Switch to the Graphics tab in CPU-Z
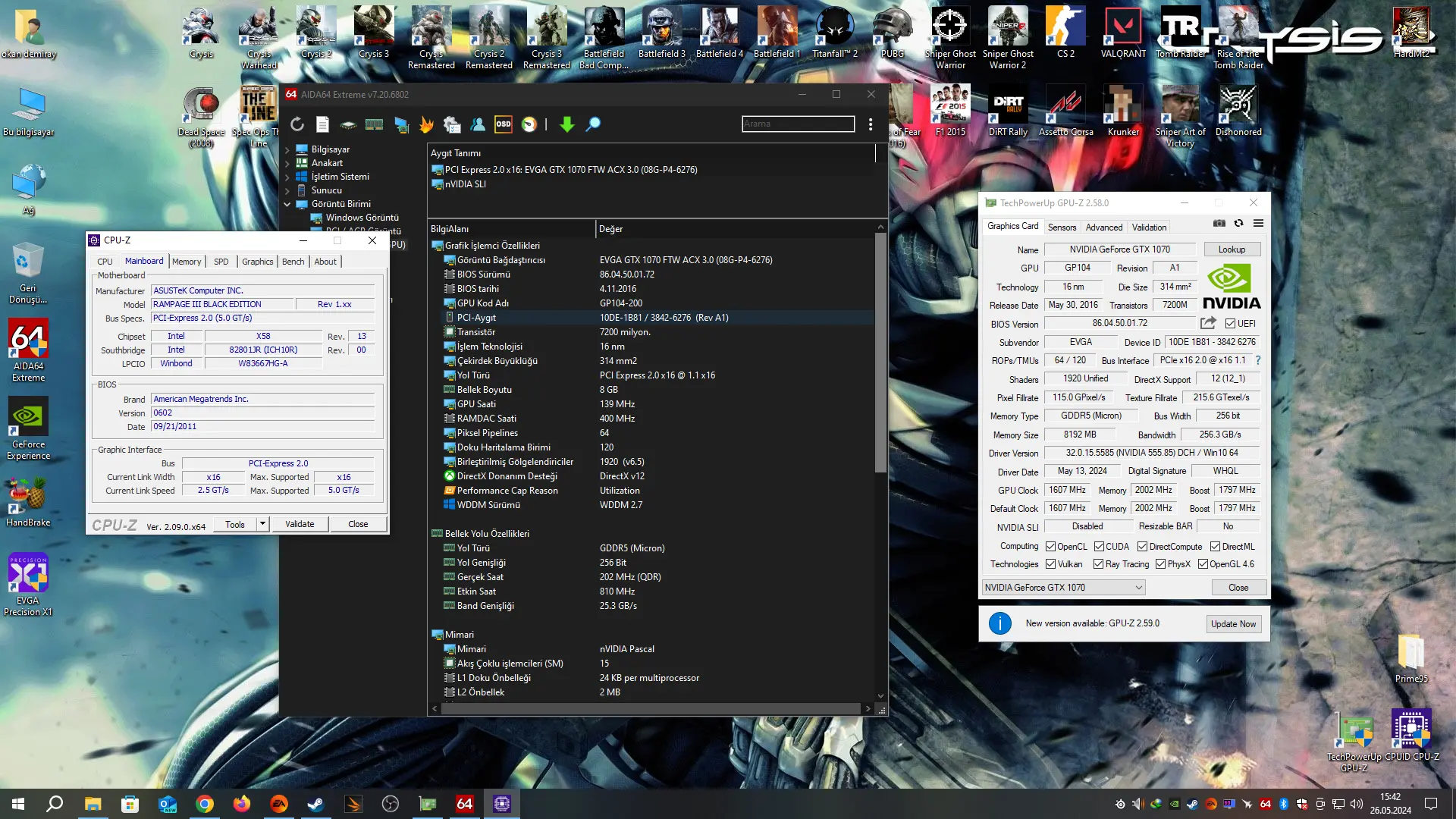Viewport: 1456px width, 819px height. [x=258, y=262]
